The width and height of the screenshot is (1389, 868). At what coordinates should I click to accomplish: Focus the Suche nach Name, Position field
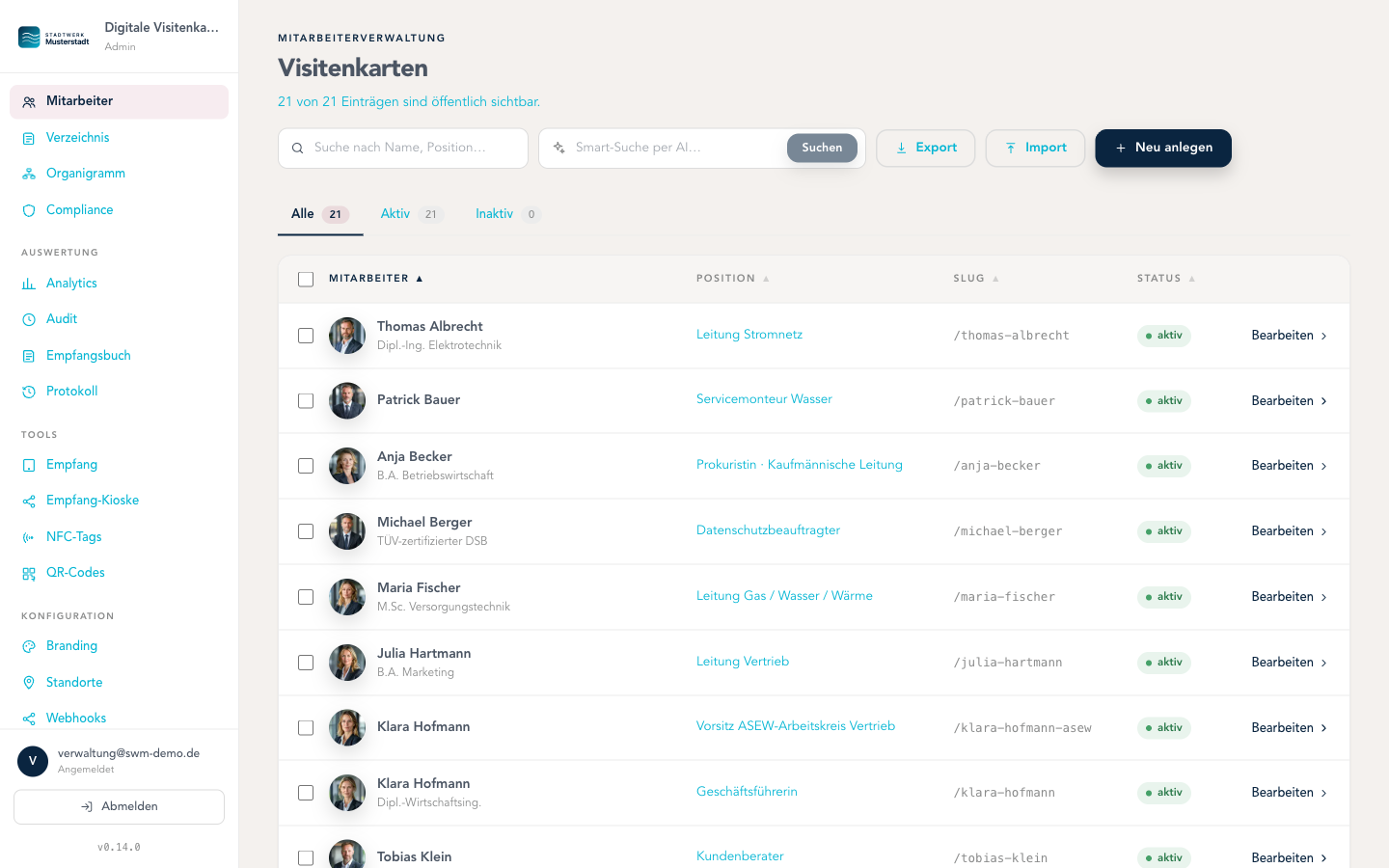[403, 149]
